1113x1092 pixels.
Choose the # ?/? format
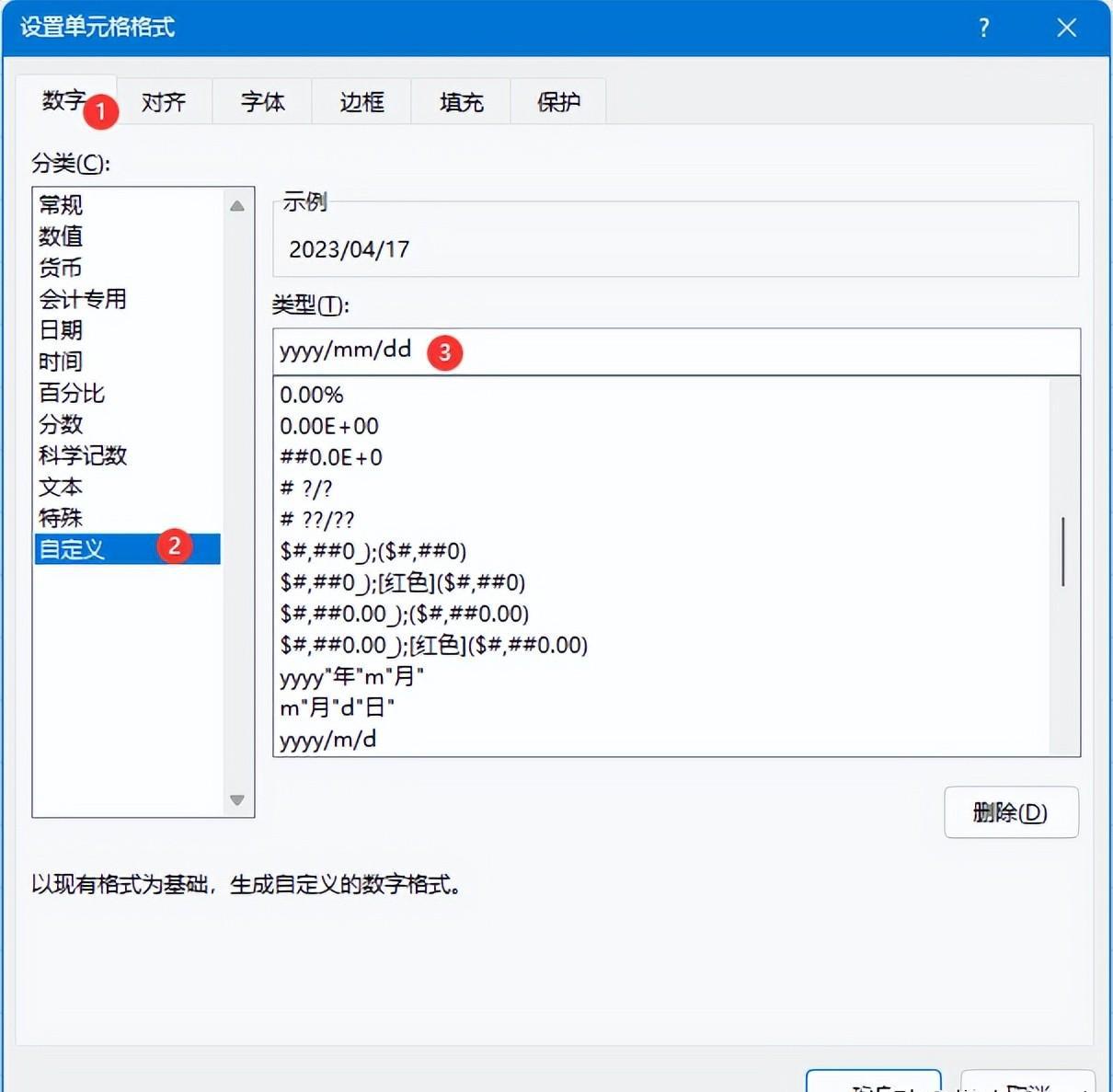click(662, 489)
